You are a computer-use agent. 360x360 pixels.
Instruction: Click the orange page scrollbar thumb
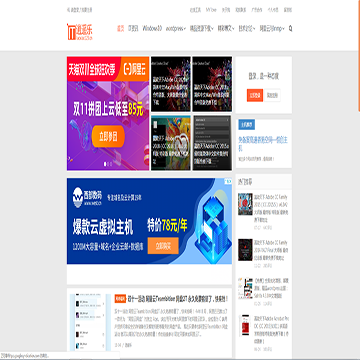click(359, 56)
